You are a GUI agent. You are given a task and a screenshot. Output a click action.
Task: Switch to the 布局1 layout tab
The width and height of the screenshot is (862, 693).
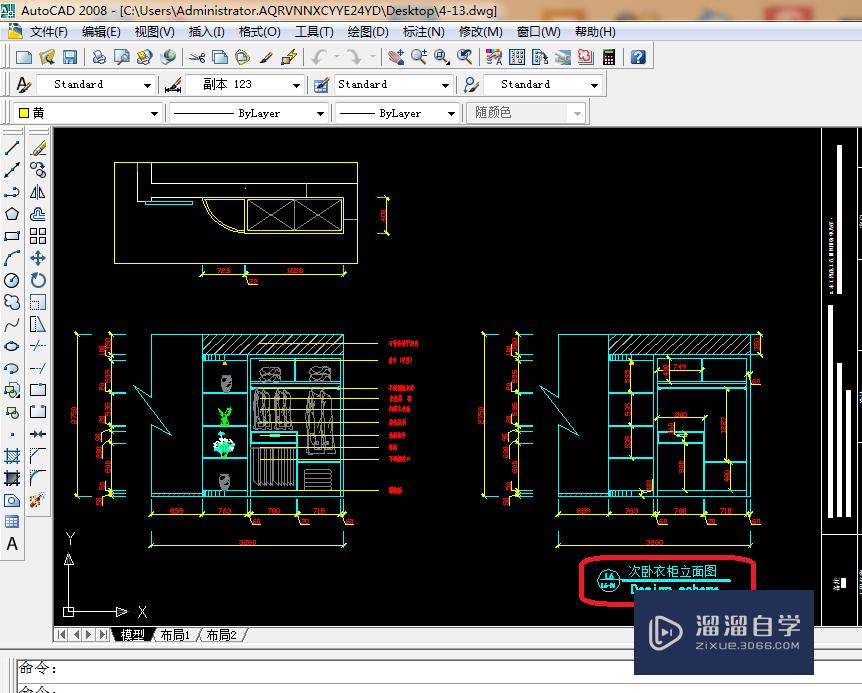175,635
